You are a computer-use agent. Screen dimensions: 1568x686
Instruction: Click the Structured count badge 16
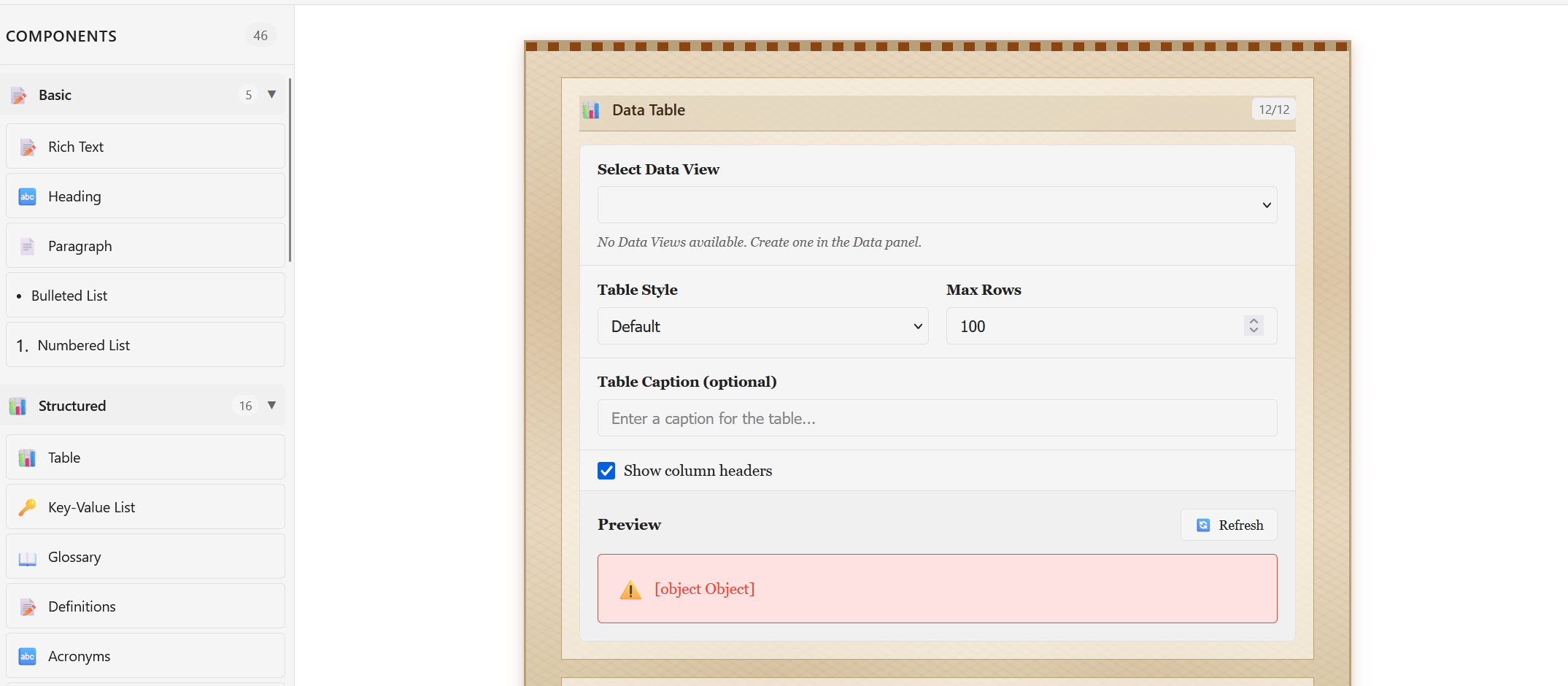[x=246, y=406]
